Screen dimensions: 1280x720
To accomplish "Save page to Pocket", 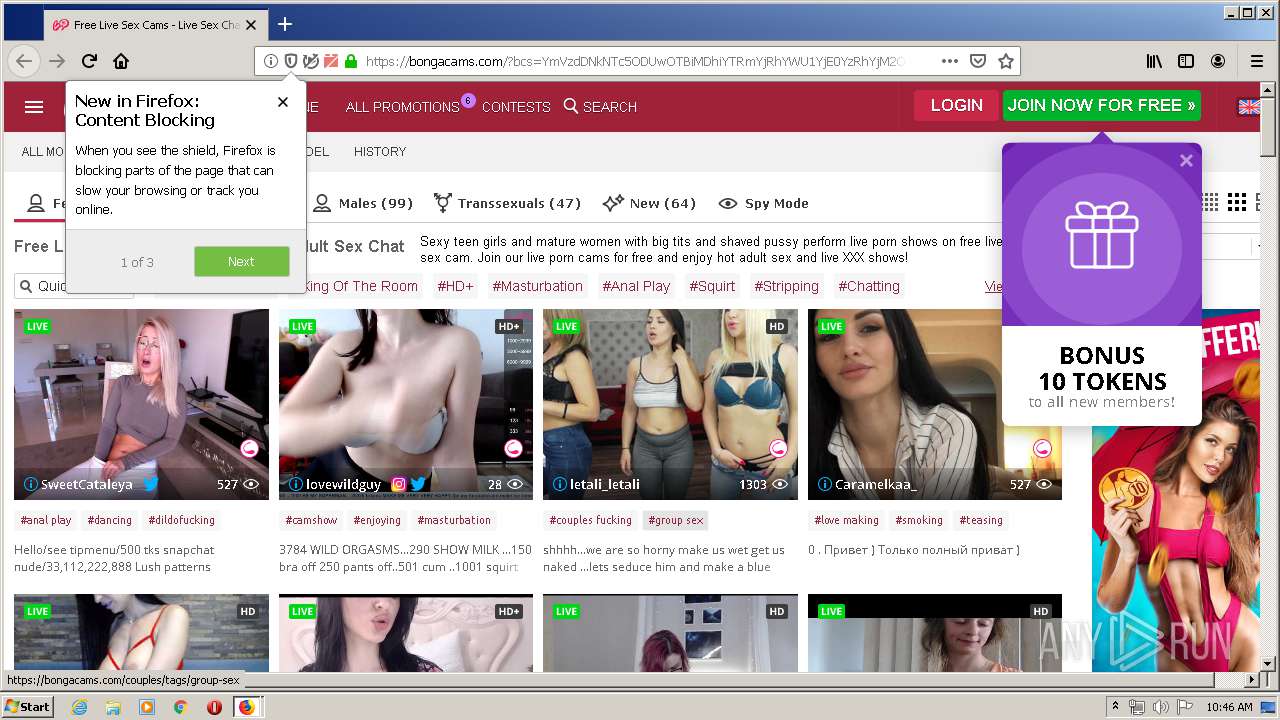I will 978,61.
